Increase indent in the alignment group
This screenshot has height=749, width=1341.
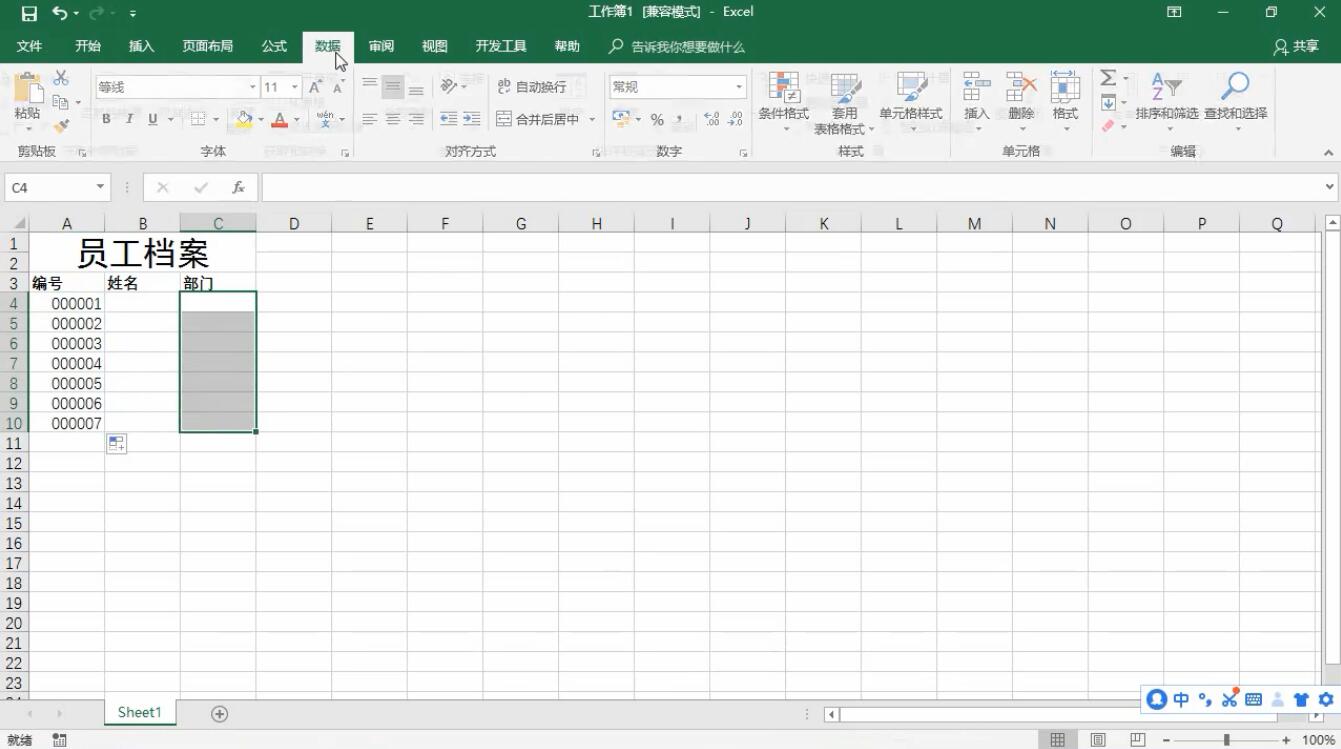coord(471,119)
